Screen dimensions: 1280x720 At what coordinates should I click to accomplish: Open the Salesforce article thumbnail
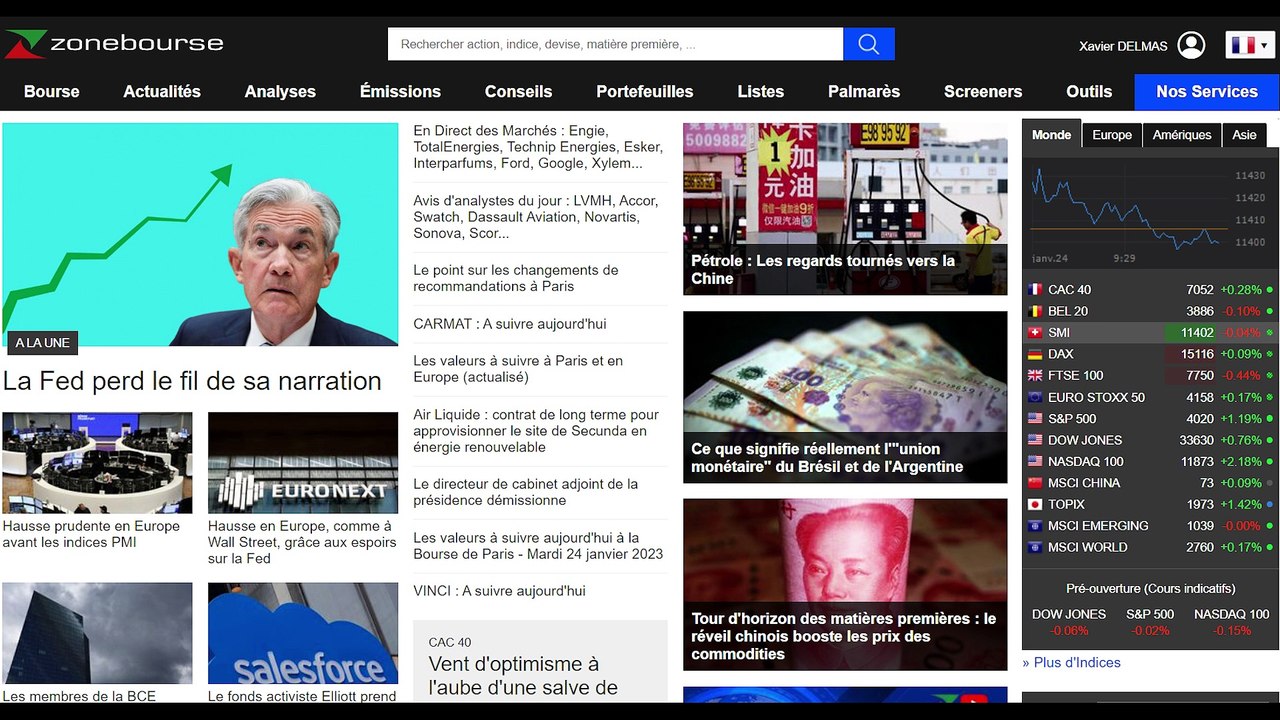(303, 633)
